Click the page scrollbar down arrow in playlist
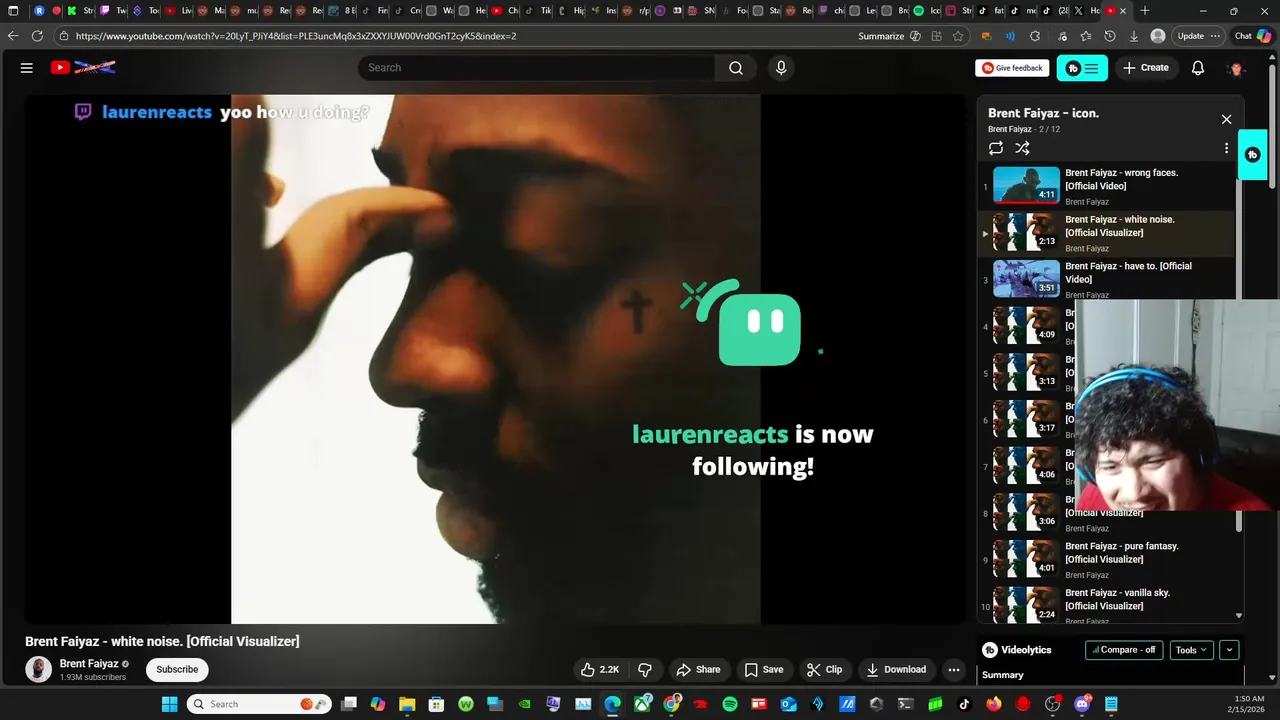This screenshot has width=1280, height=720. tap(1239, 616)
